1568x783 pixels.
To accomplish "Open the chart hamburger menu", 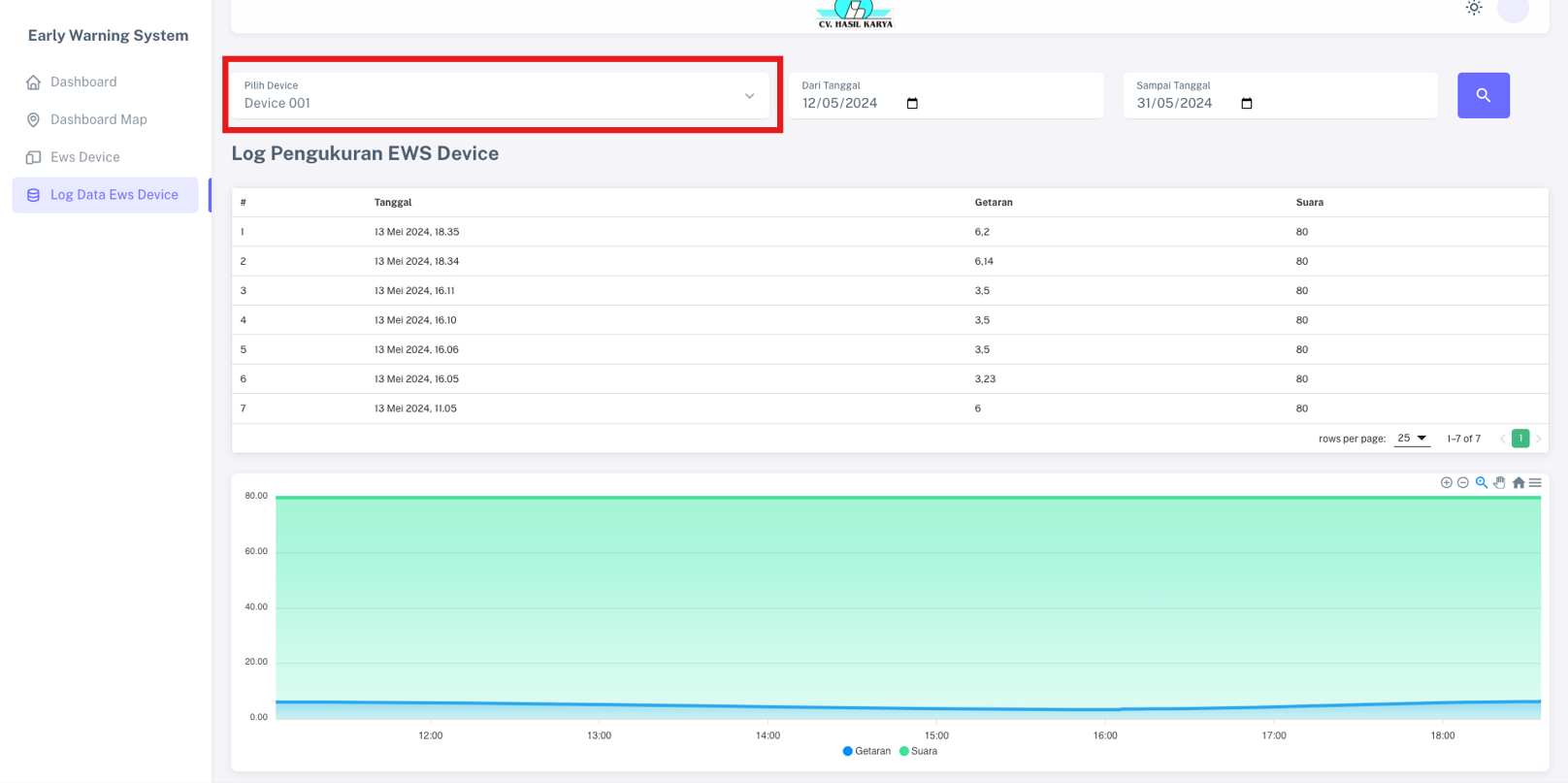I will [1535, 482].
